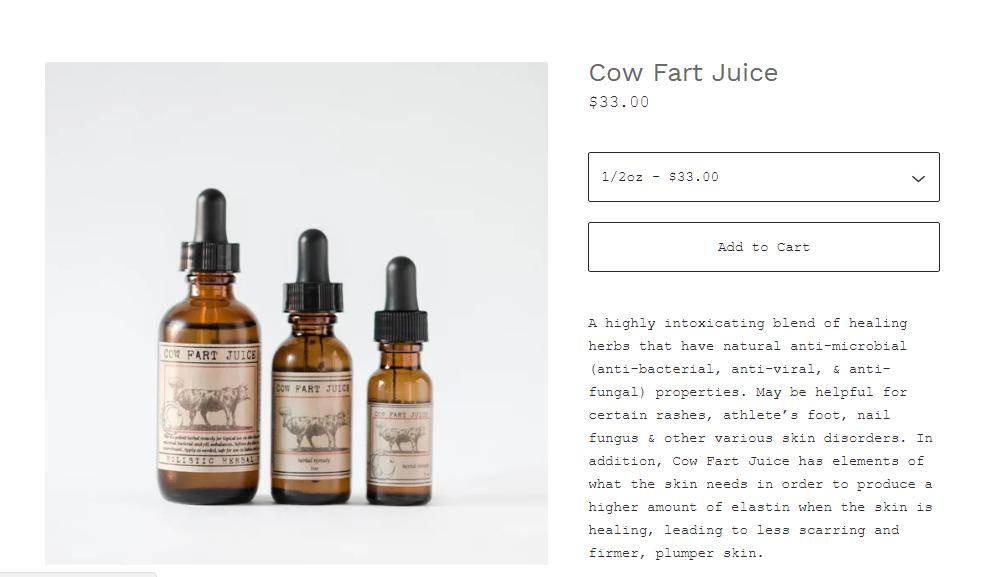Click the cow illustration on medium bottle label
This screenshot has width=981, height=577.
pos(313,427)
